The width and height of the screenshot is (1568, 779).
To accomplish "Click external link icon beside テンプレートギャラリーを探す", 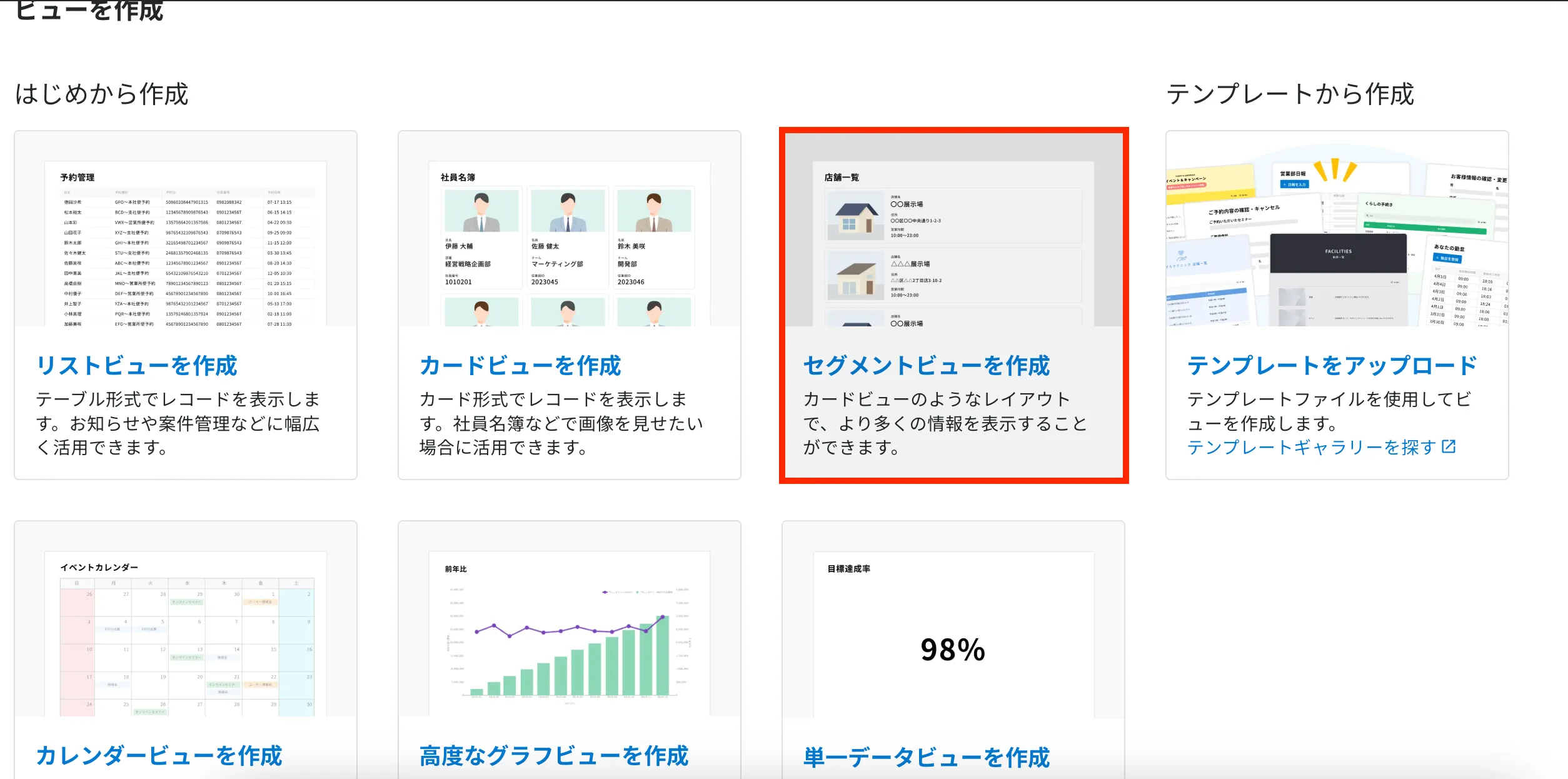I will pos(1449,446).
